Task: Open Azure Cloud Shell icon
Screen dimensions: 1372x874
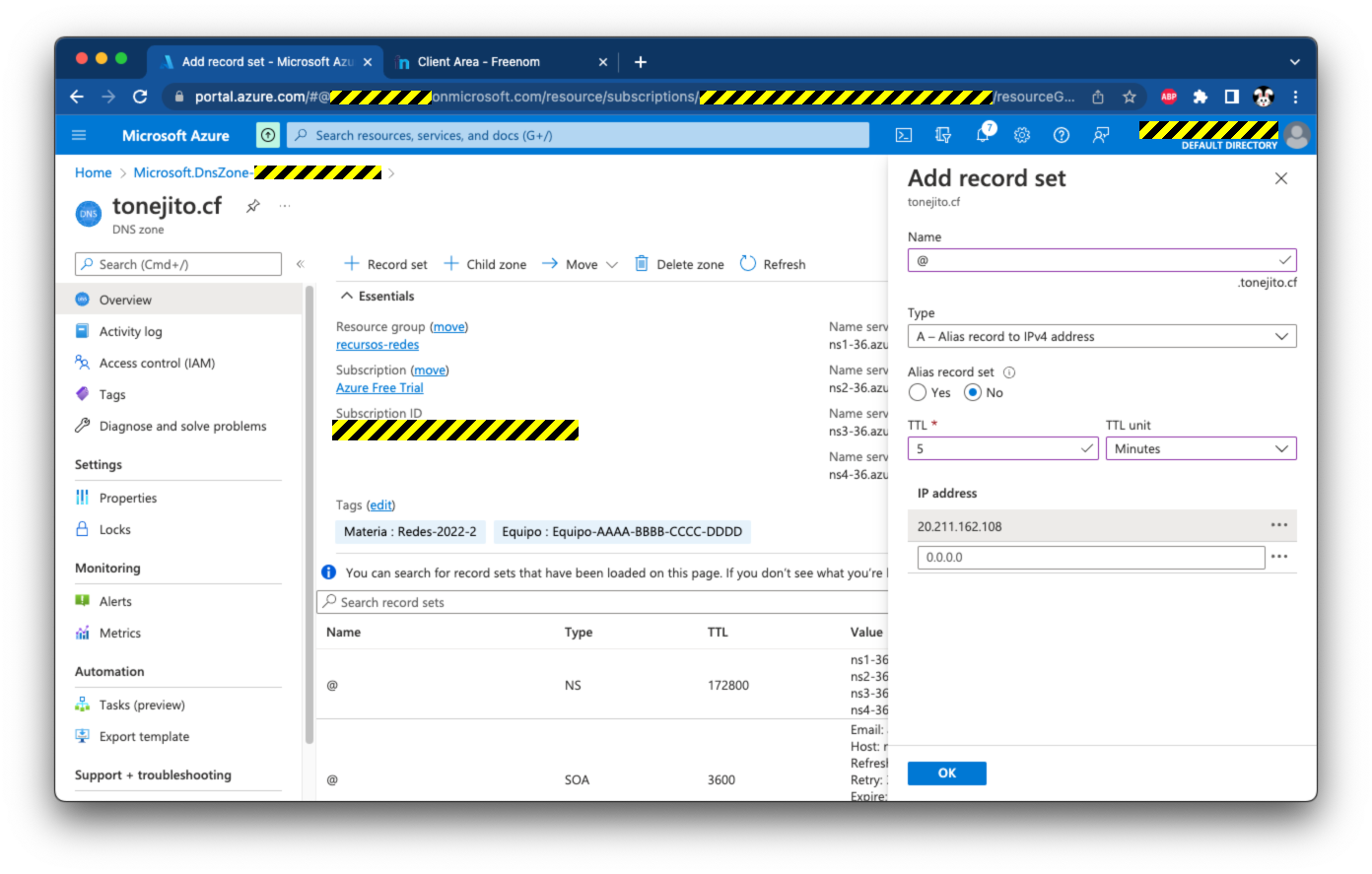Action: 903,136
